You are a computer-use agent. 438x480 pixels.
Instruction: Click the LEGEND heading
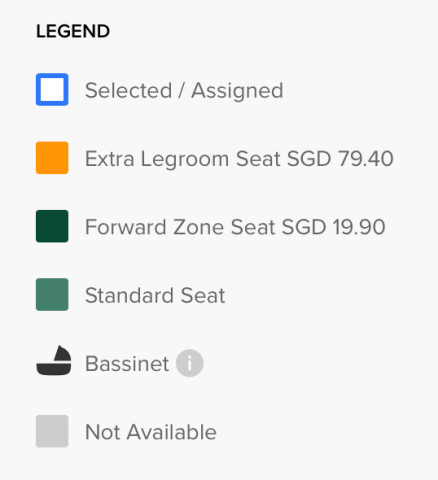(73, 31)
